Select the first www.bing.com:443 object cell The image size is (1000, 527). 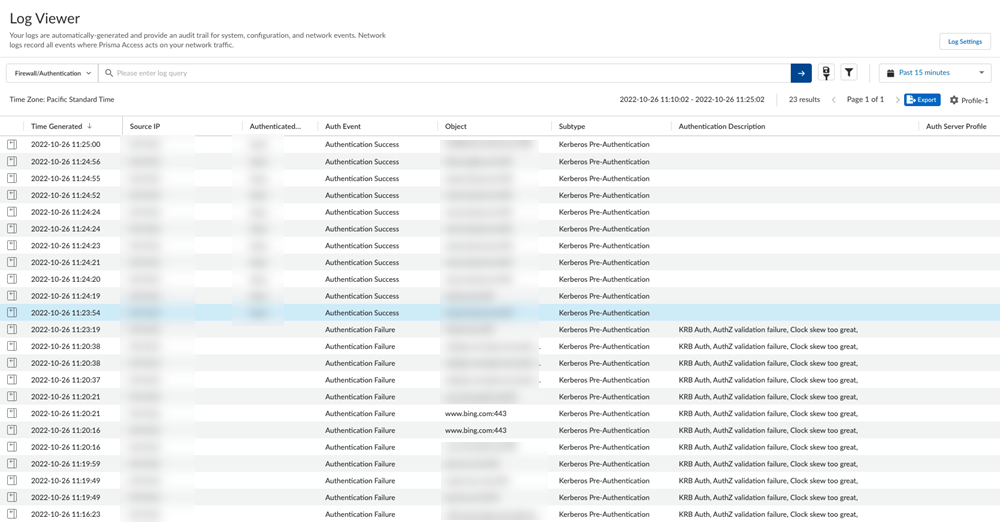(x=476, y=413)
